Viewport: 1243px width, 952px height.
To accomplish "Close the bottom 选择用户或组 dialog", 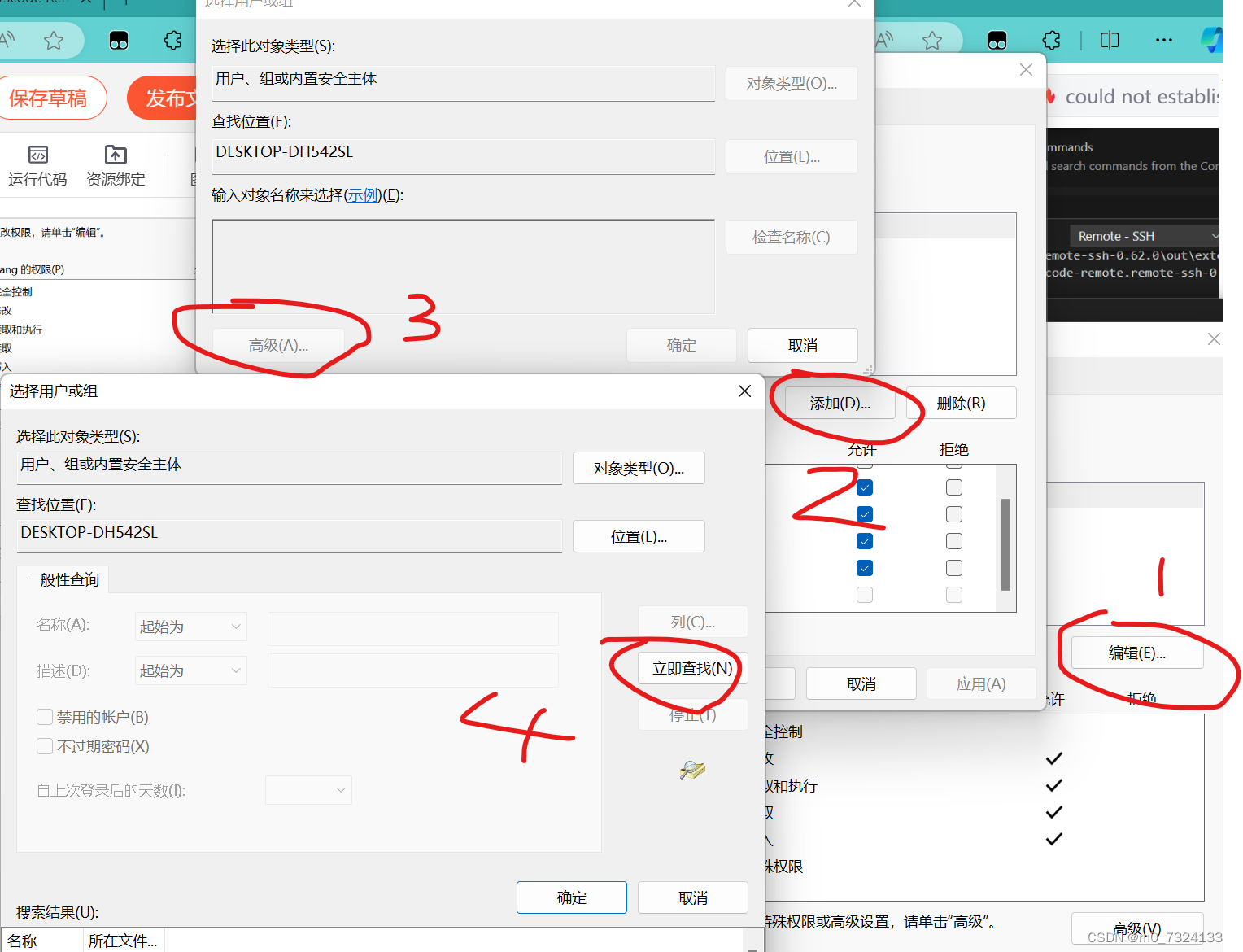I will tap(744, 391).
